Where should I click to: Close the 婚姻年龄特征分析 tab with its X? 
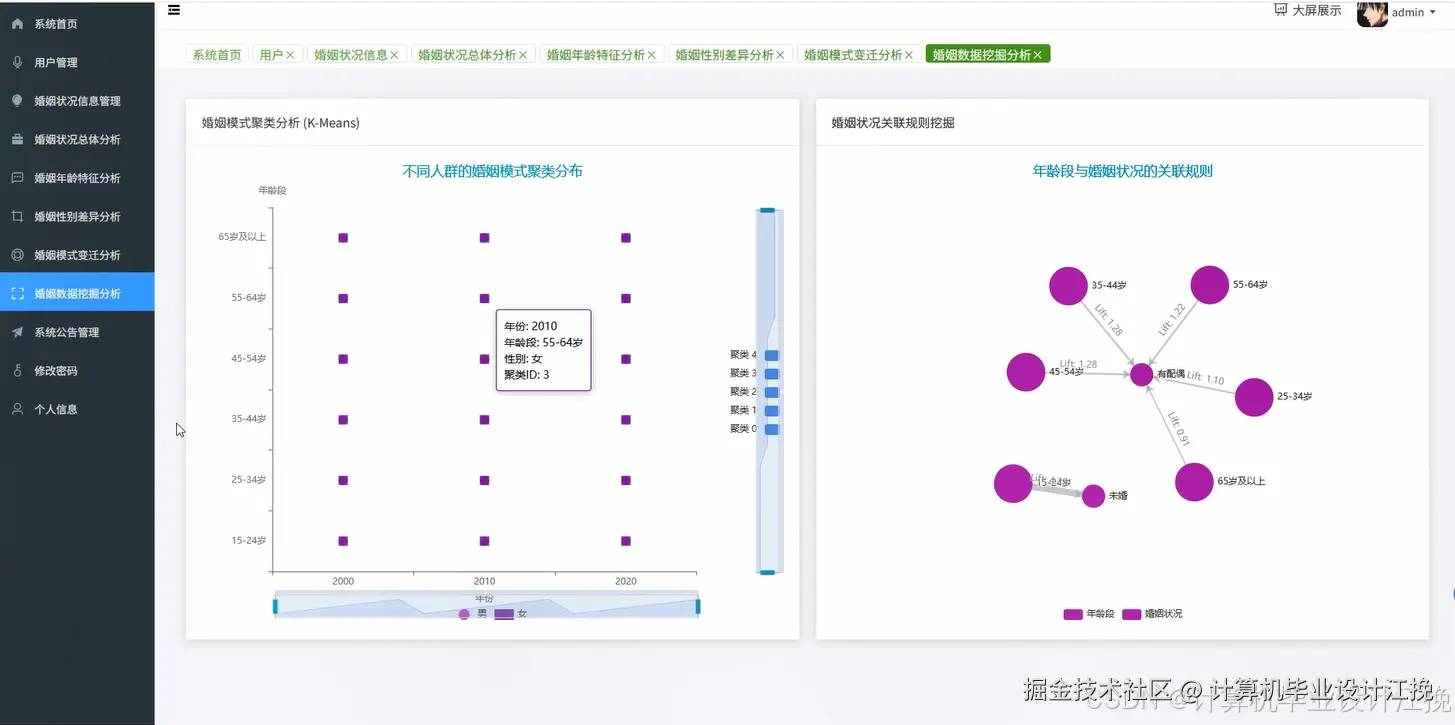point(652,55)
